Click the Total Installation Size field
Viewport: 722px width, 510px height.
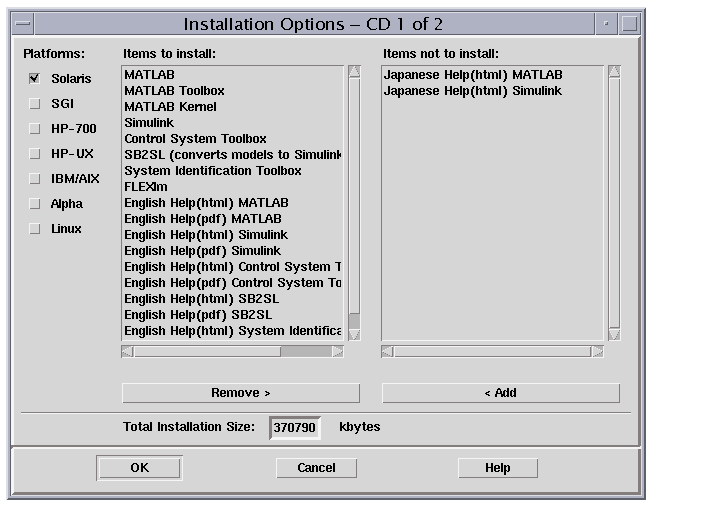pyautogui.click(x=295, y=428)
